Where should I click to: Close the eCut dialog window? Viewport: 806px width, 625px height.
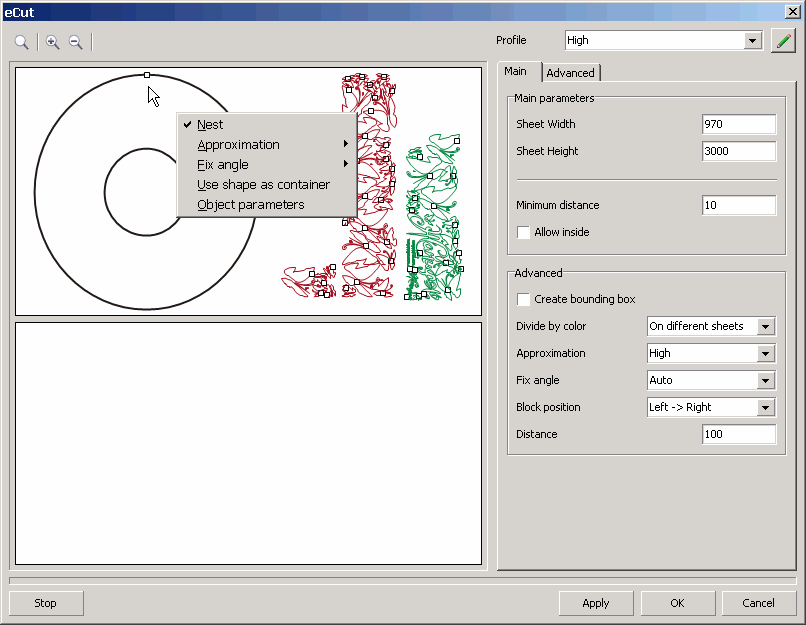(x=792, y=11)
